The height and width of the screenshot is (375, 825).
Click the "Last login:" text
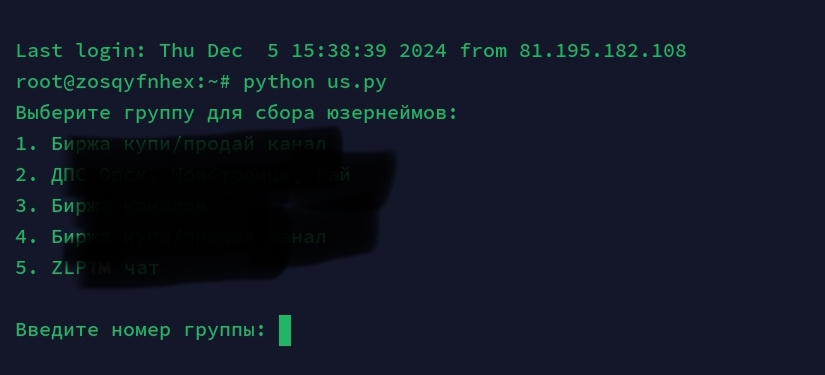(82, 51)
